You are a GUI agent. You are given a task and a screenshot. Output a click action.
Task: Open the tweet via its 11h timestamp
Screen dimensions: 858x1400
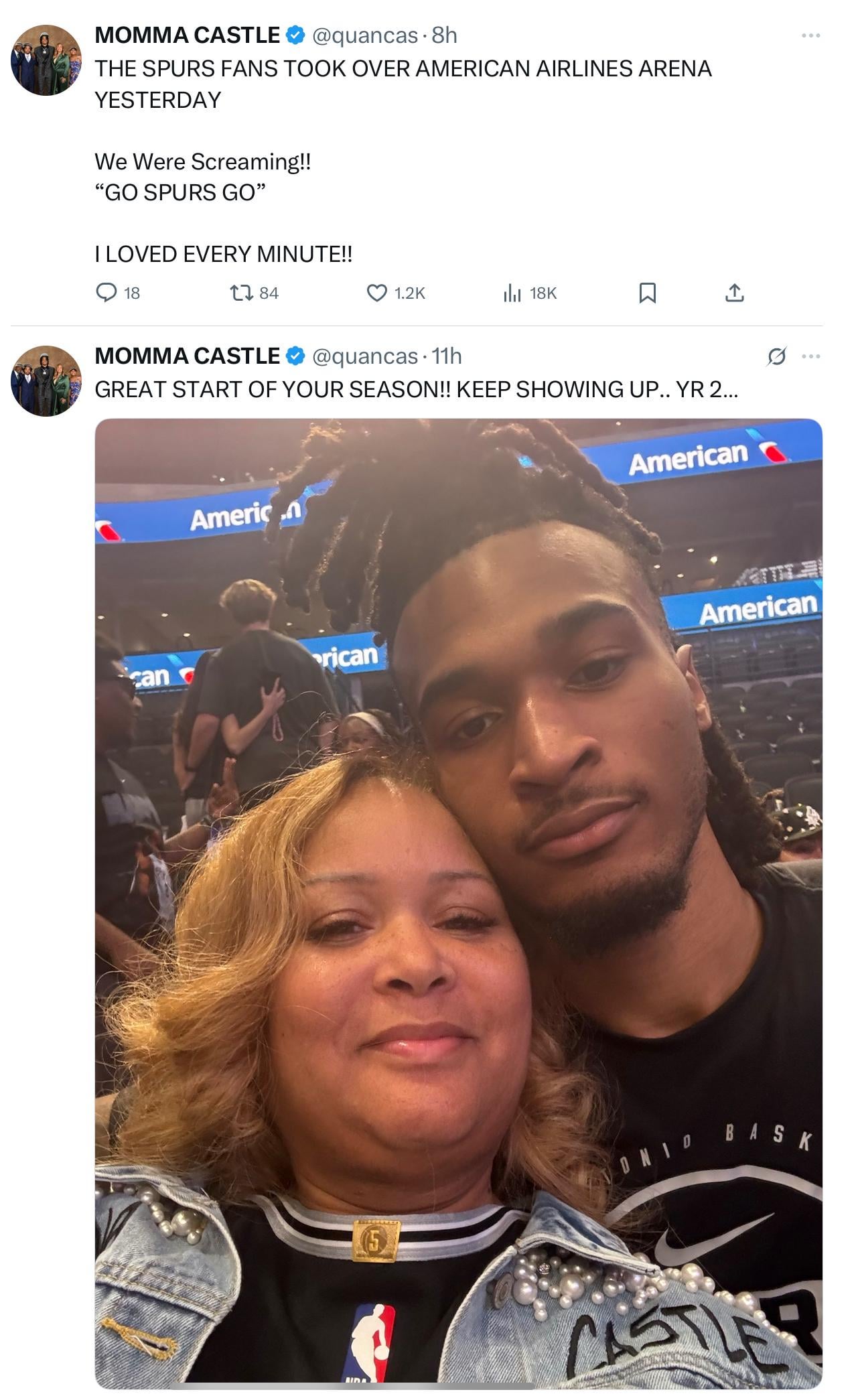click(x=447, y=356)
